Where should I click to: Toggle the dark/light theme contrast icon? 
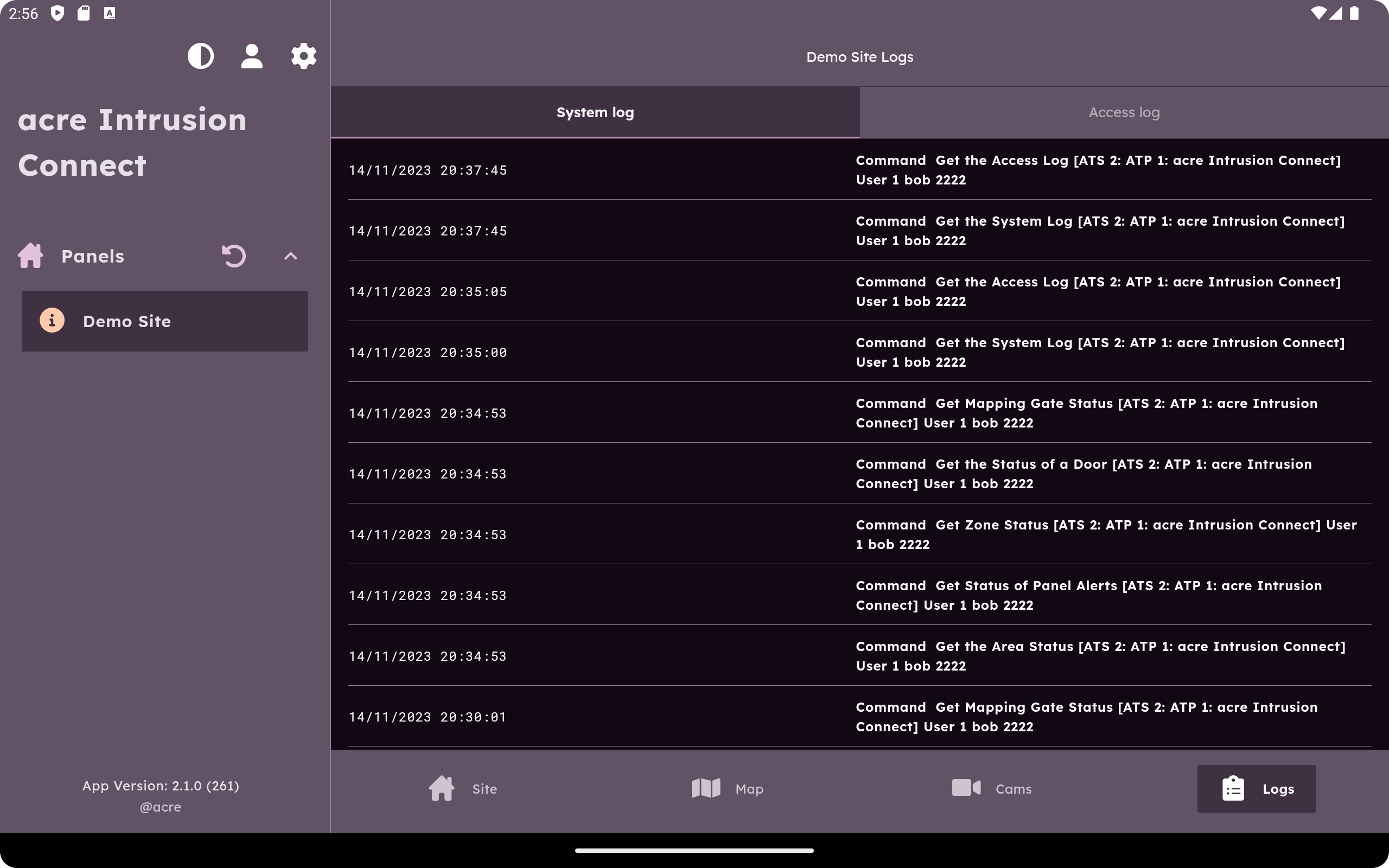tap(200, 56)
